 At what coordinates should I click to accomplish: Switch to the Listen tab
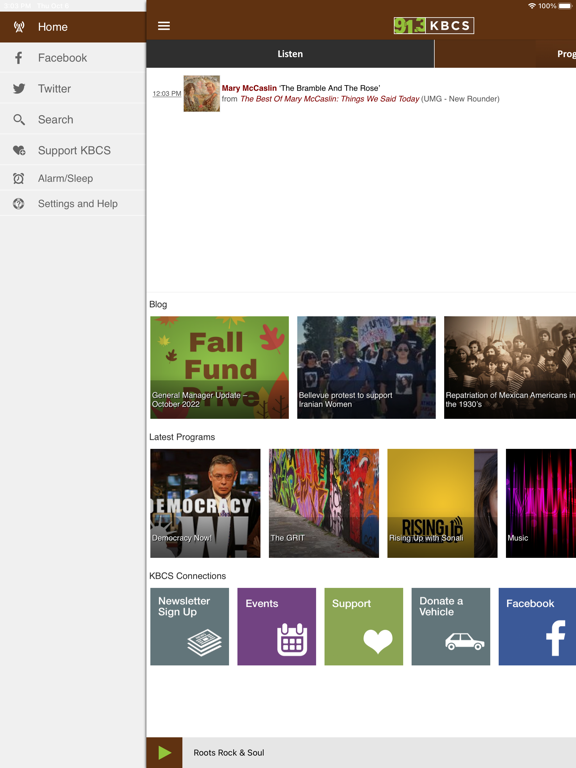pos(290,54)
